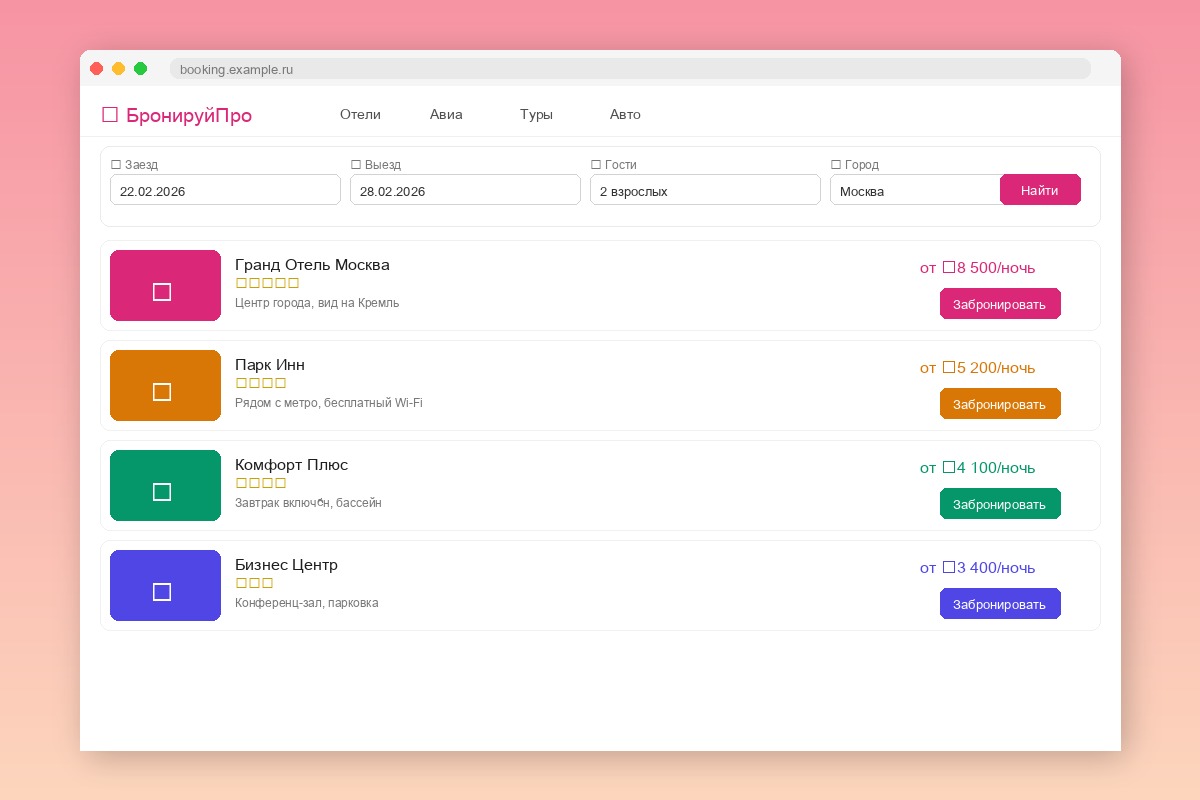Click price от 8 500/ночь
Screen dimensions: 1200x800
click(978, 268)
